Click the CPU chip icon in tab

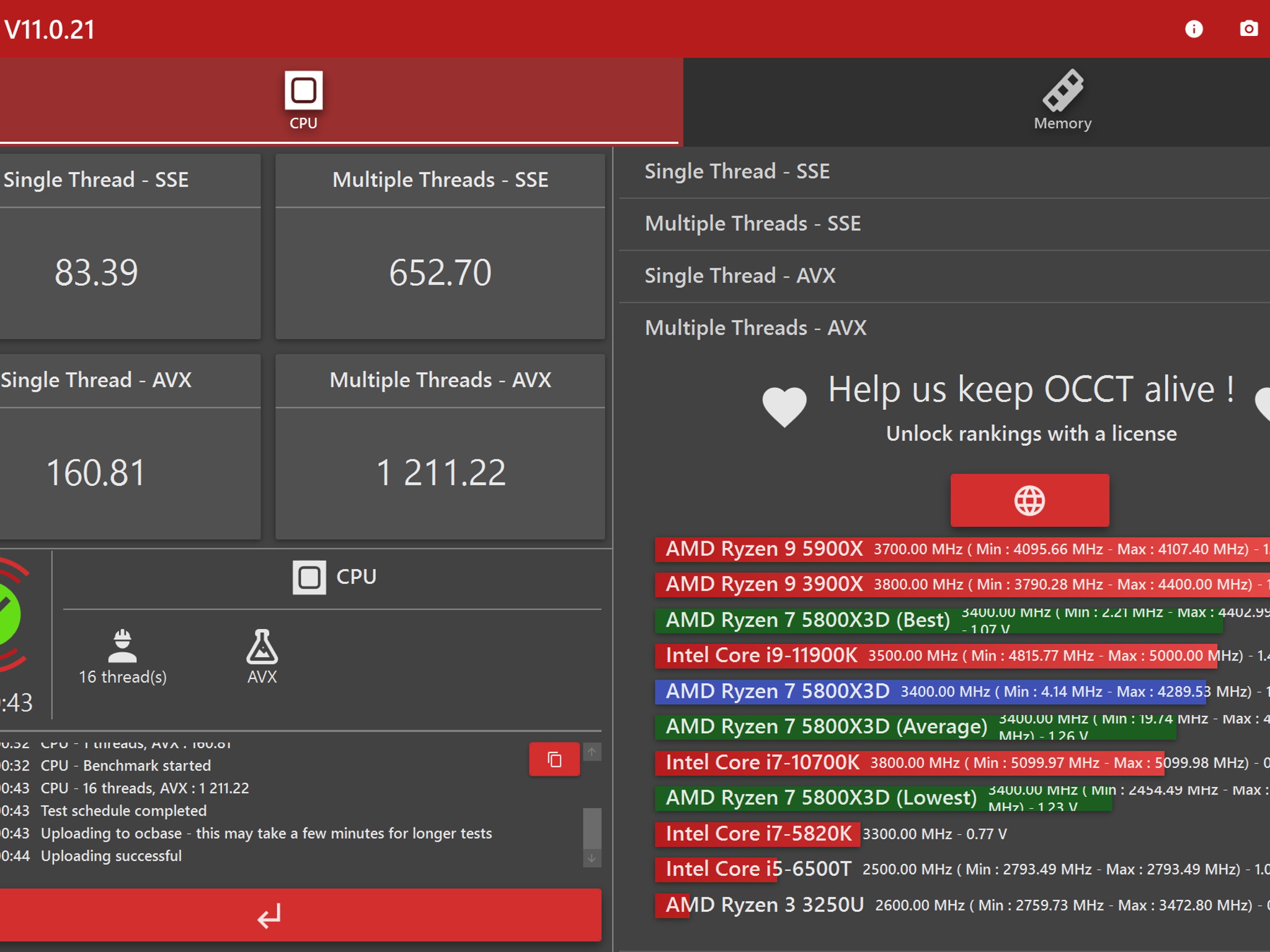(x=303, y=90)
